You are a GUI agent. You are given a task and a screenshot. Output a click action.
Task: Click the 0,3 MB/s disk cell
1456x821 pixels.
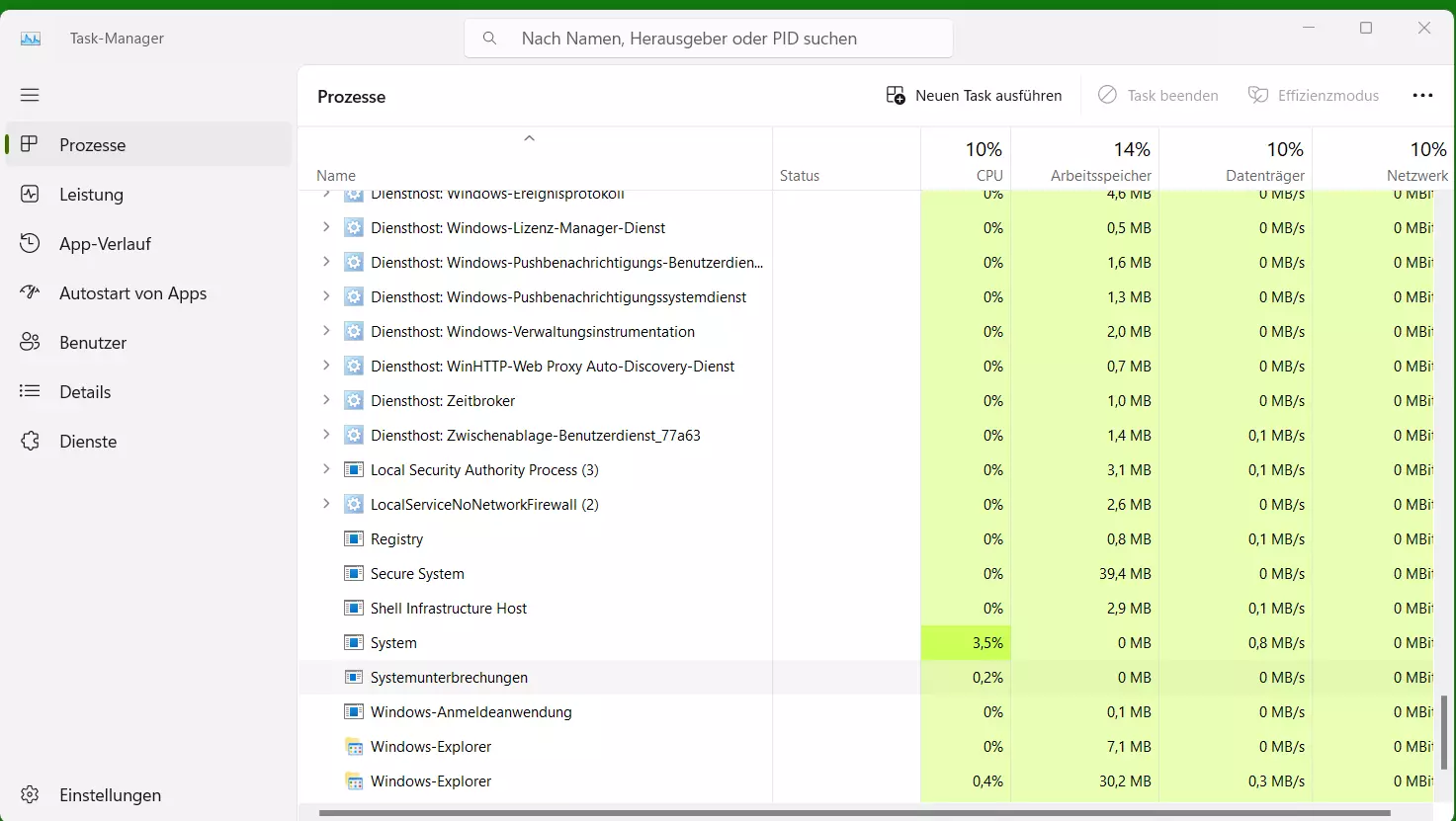tap(1236, 780)
